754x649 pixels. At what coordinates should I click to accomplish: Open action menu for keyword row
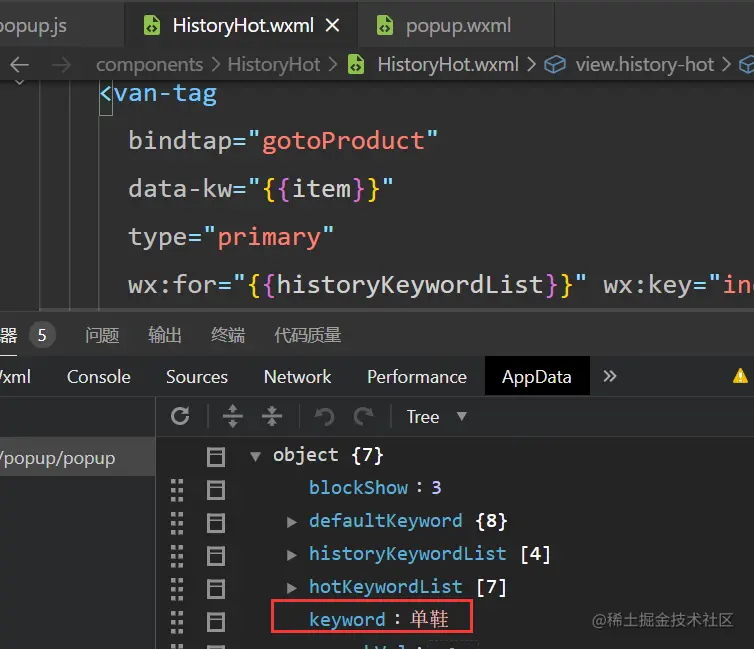coord(216,622)
